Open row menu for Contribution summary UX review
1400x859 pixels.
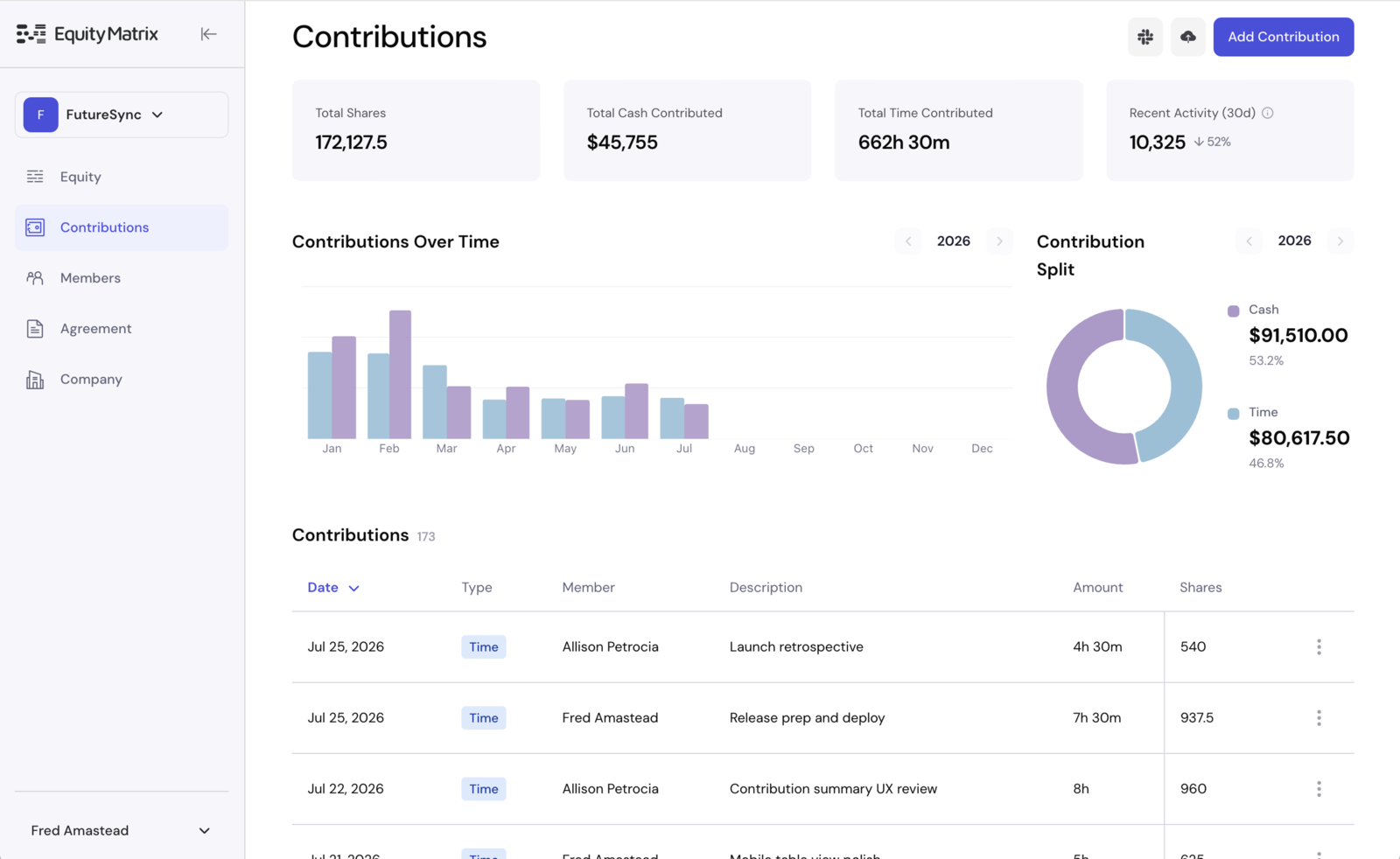(x=1319, y=789)
